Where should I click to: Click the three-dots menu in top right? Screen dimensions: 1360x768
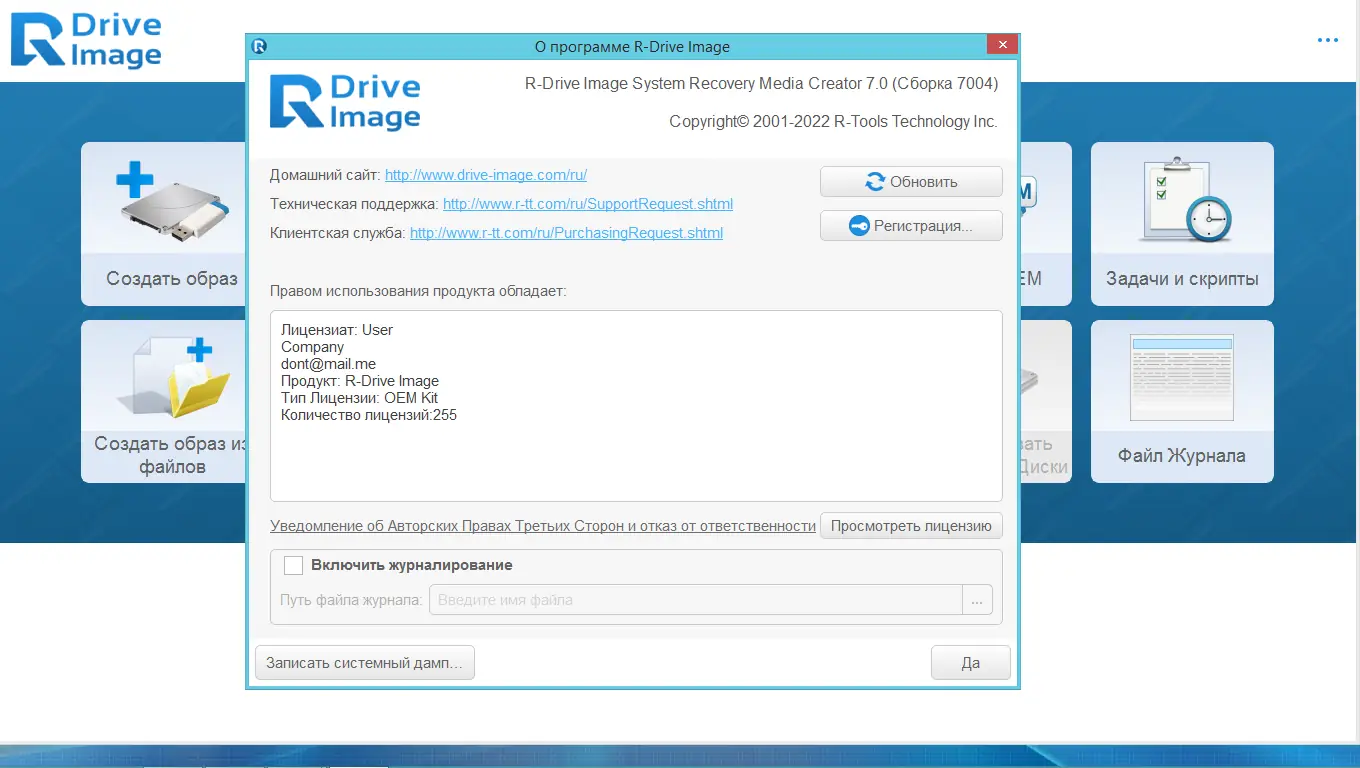click(1327, 40)
